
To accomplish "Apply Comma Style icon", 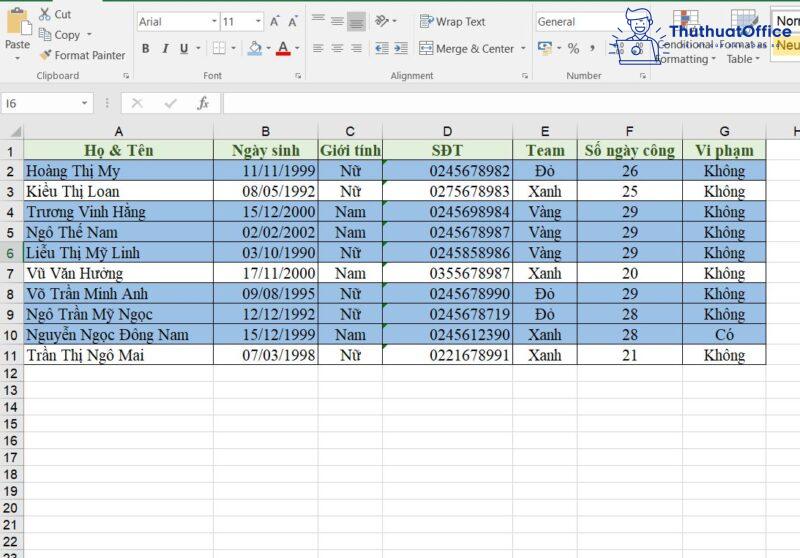I will (x=592, y=48).
